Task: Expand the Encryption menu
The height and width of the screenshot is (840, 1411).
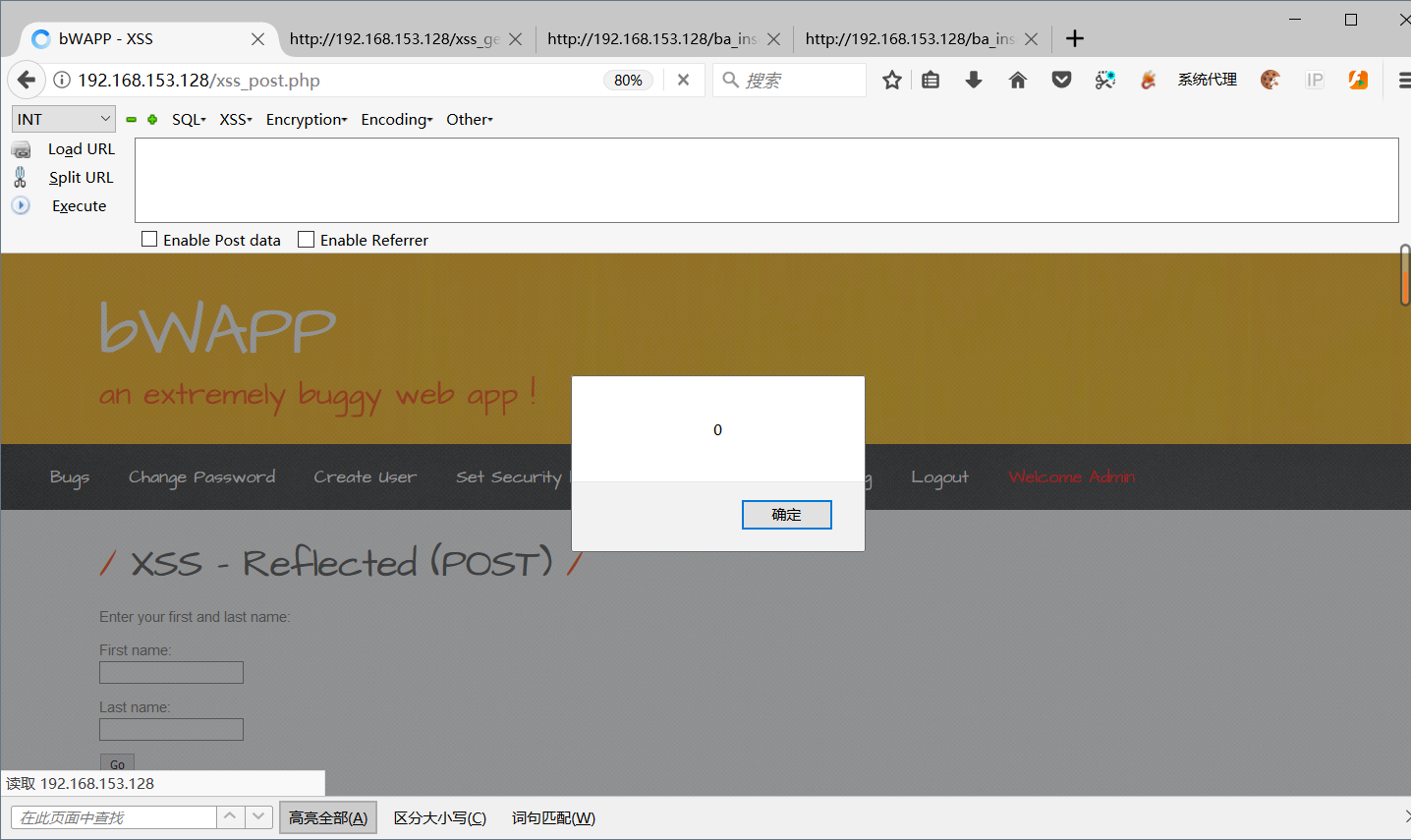Action: click(x=307, y=119)
